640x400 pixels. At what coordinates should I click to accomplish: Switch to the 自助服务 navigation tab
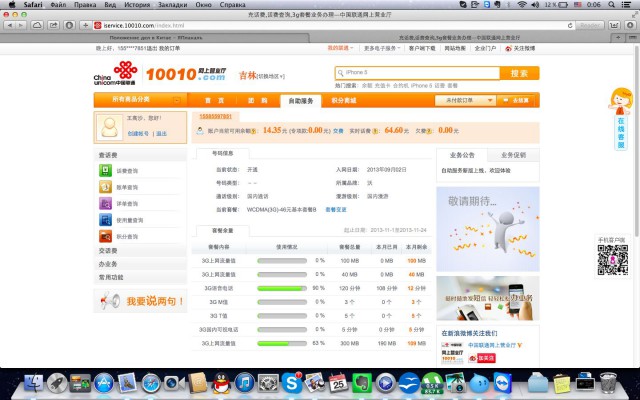pyautogui.click(x=301, y=101)
